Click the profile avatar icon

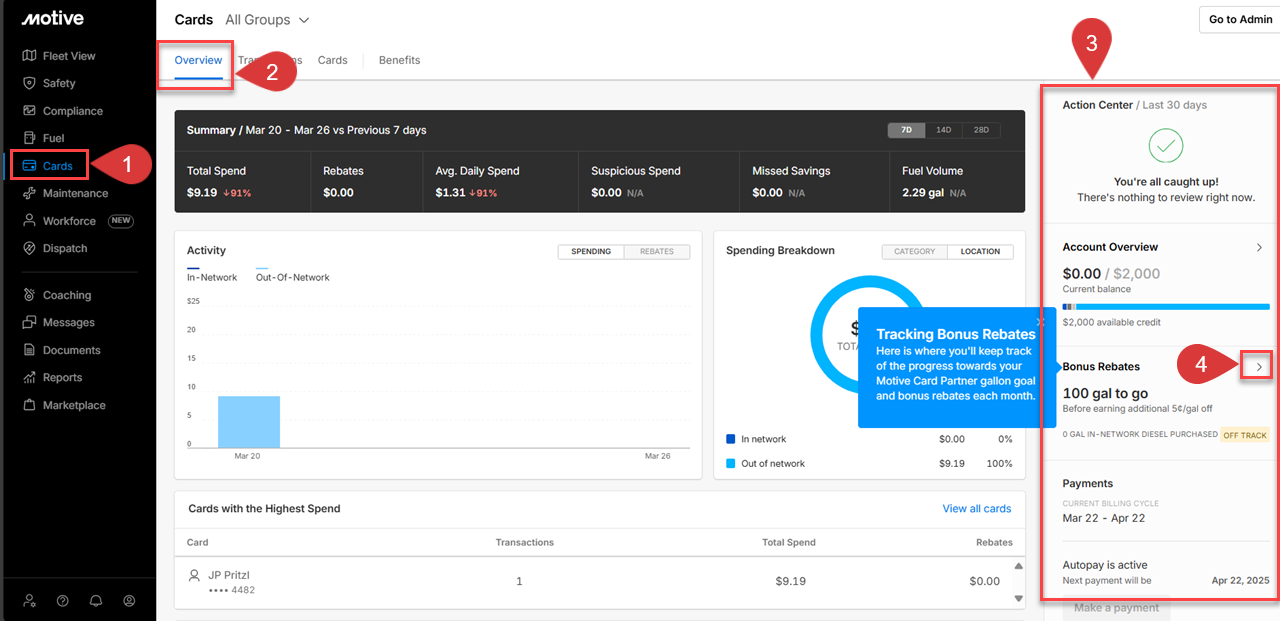pos(129,601)
